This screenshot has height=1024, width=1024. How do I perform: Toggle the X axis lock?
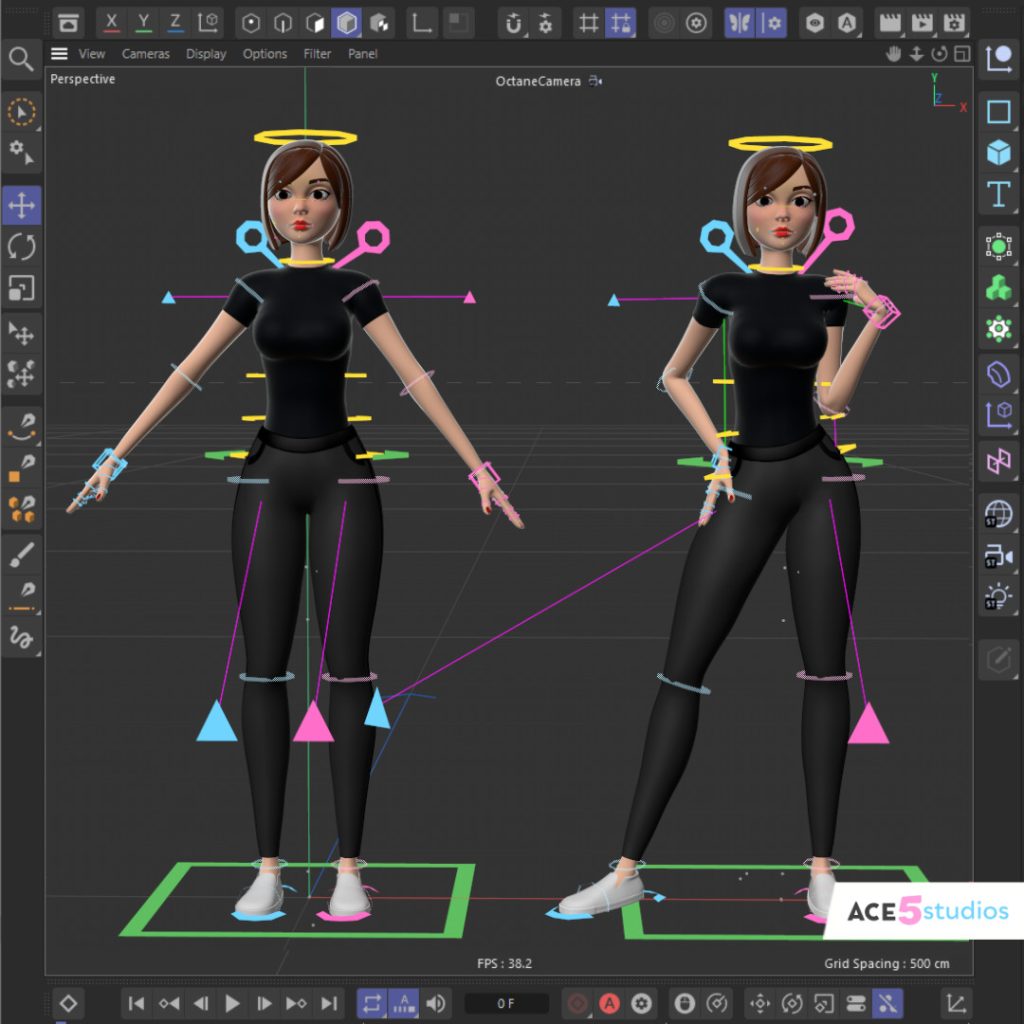(110, 22)
